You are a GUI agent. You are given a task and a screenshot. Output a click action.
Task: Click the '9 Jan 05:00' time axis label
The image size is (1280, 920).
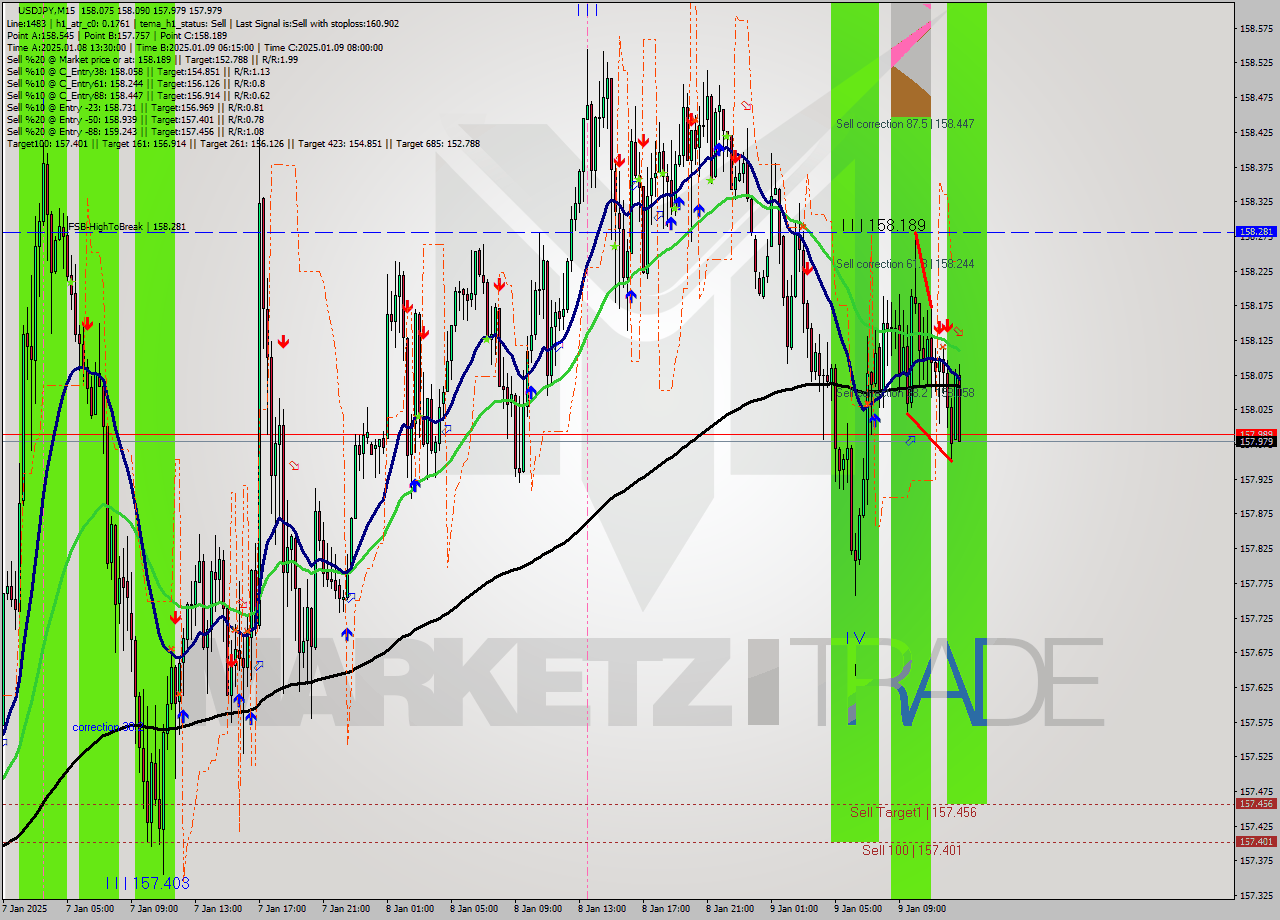(x=858, y=909)
